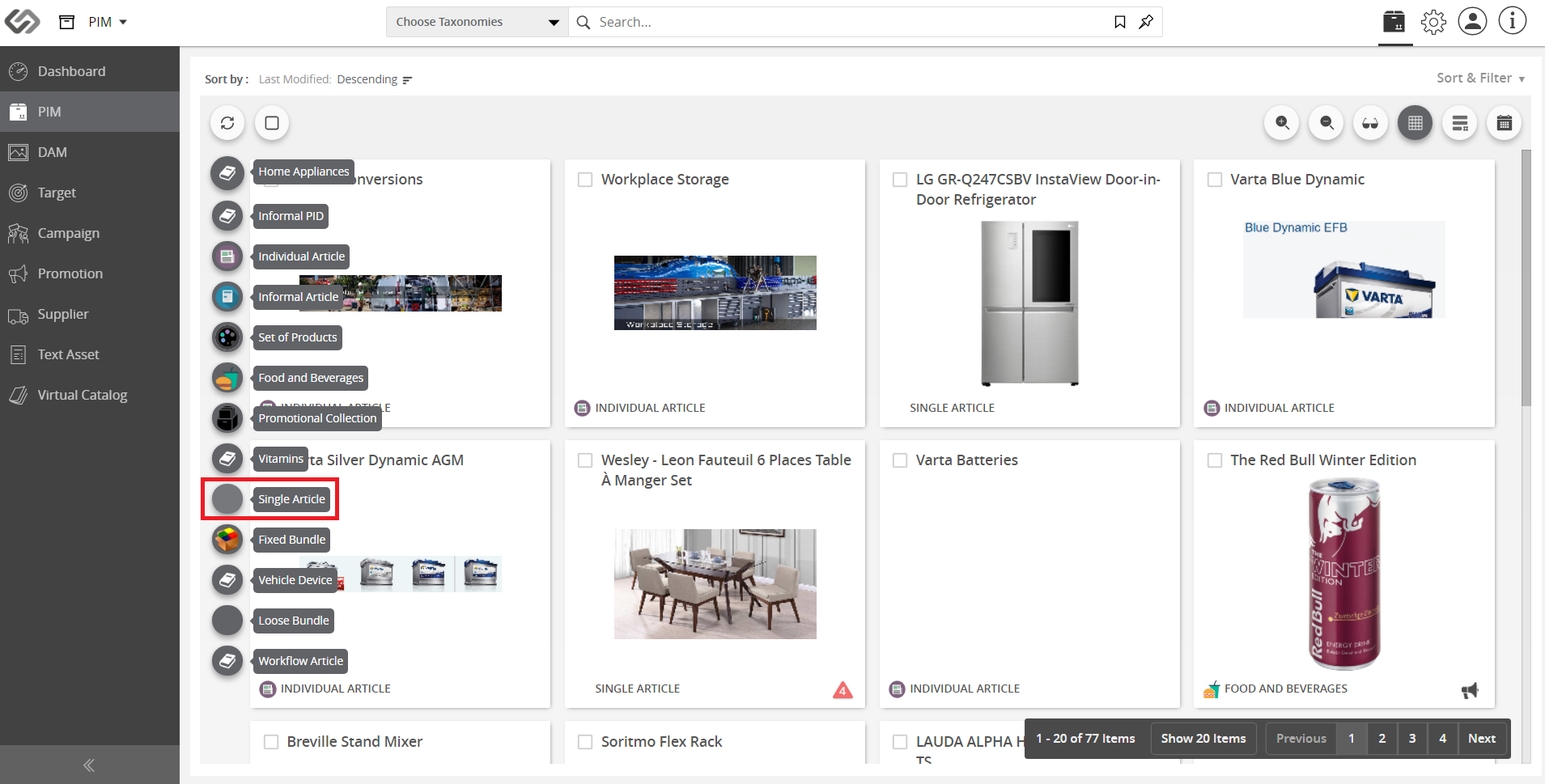1545x784 pixels.
Task: Refresh the product list
Action: click(x=227, y=123)
